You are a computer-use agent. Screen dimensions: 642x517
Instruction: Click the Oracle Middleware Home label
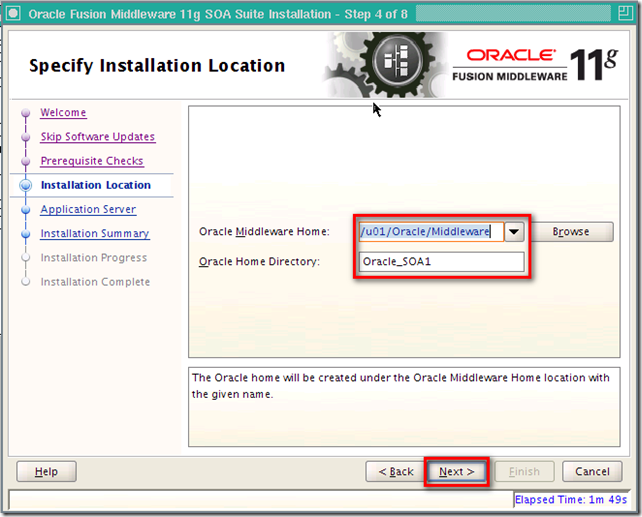tap(264, 232)
